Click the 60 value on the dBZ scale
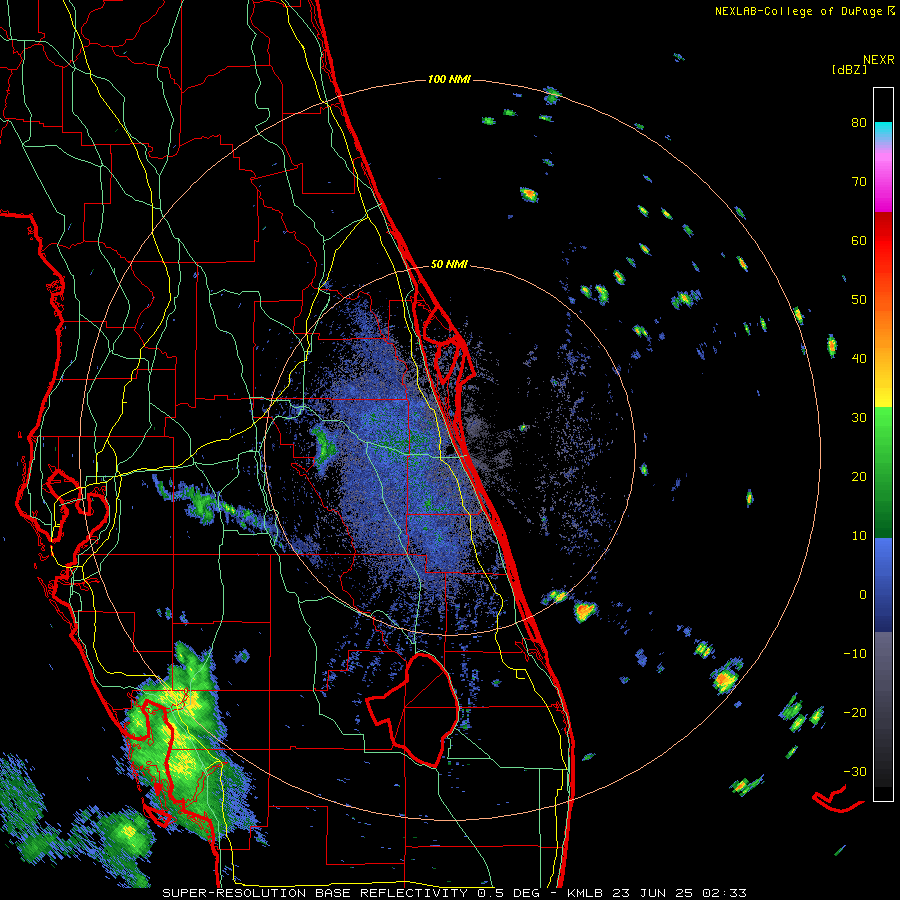The image size is (900, 900). pos(859,240)
